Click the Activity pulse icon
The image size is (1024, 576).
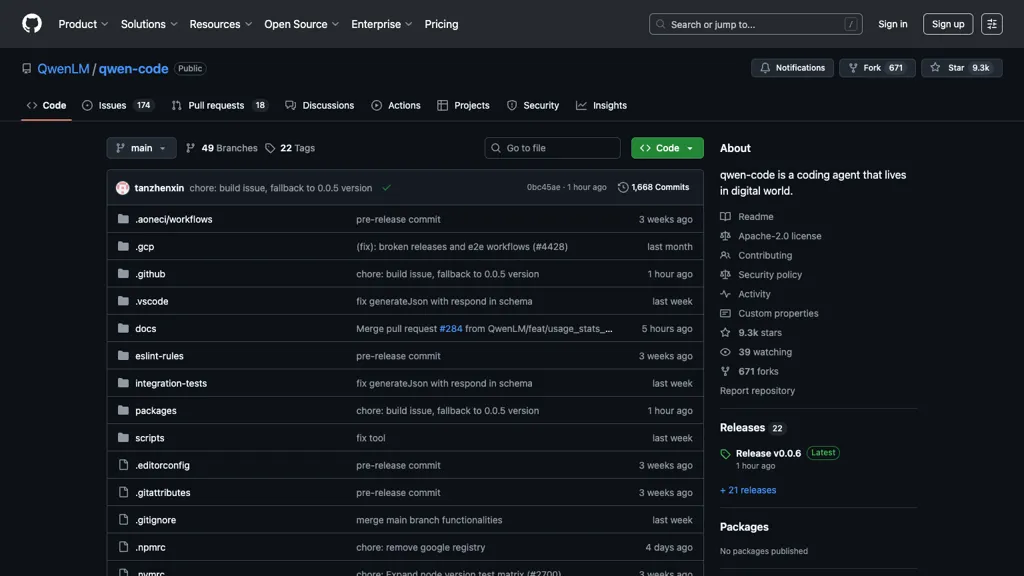pyautogui.click(x=726, y=294)
